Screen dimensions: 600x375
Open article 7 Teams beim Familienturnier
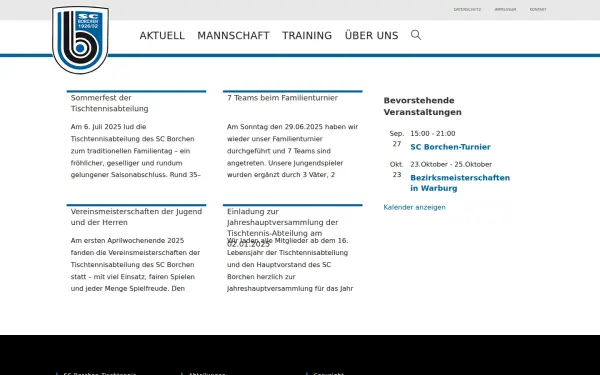[x=282, y=98]
